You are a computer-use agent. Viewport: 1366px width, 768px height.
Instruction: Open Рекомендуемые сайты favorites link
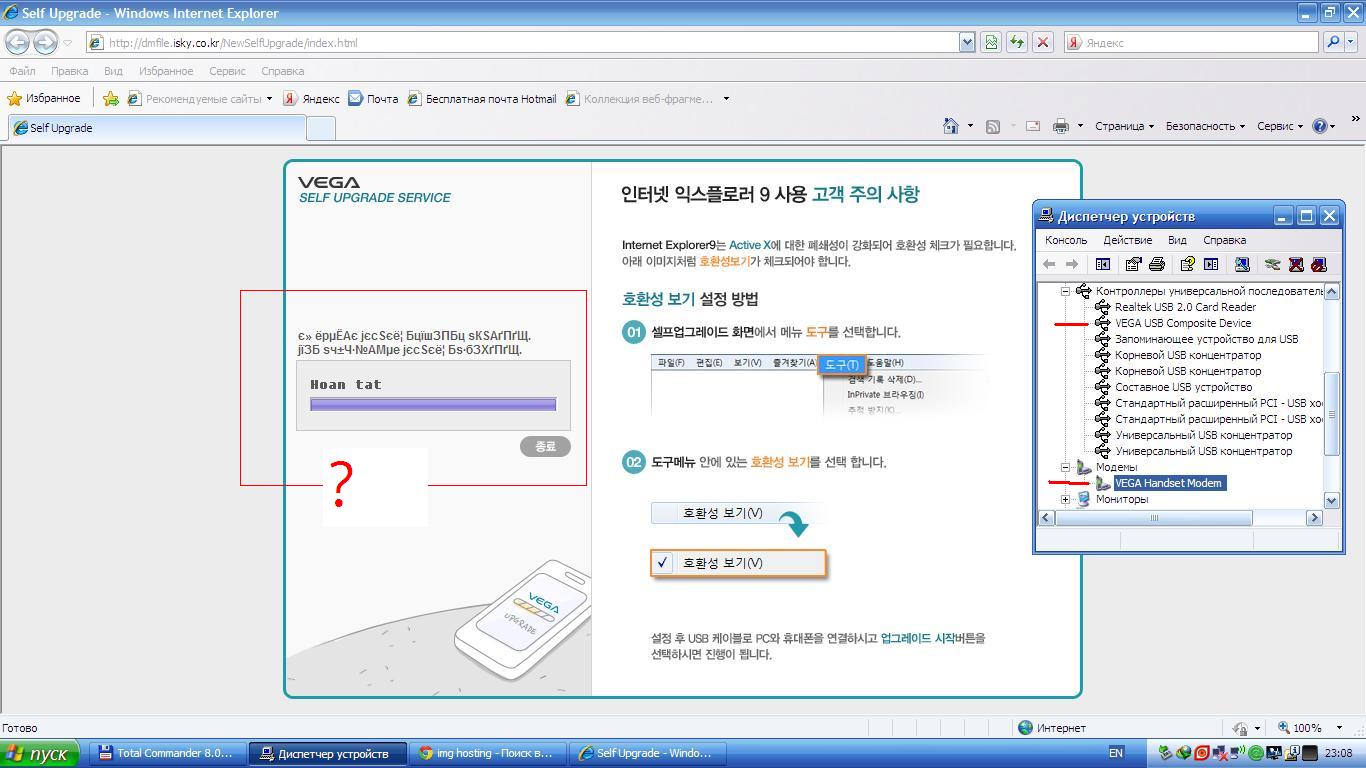(200, 98)
